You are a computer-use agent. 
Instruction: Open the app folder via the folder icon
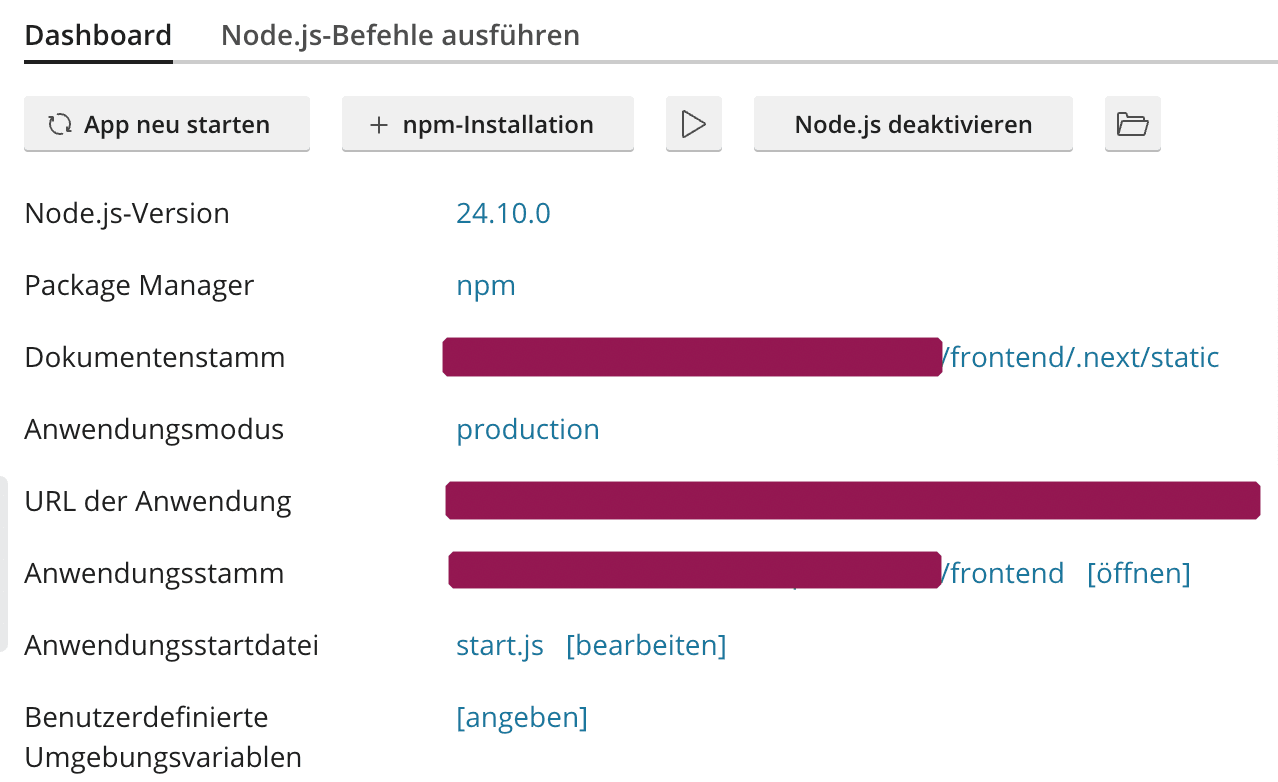coord(1132,124)
